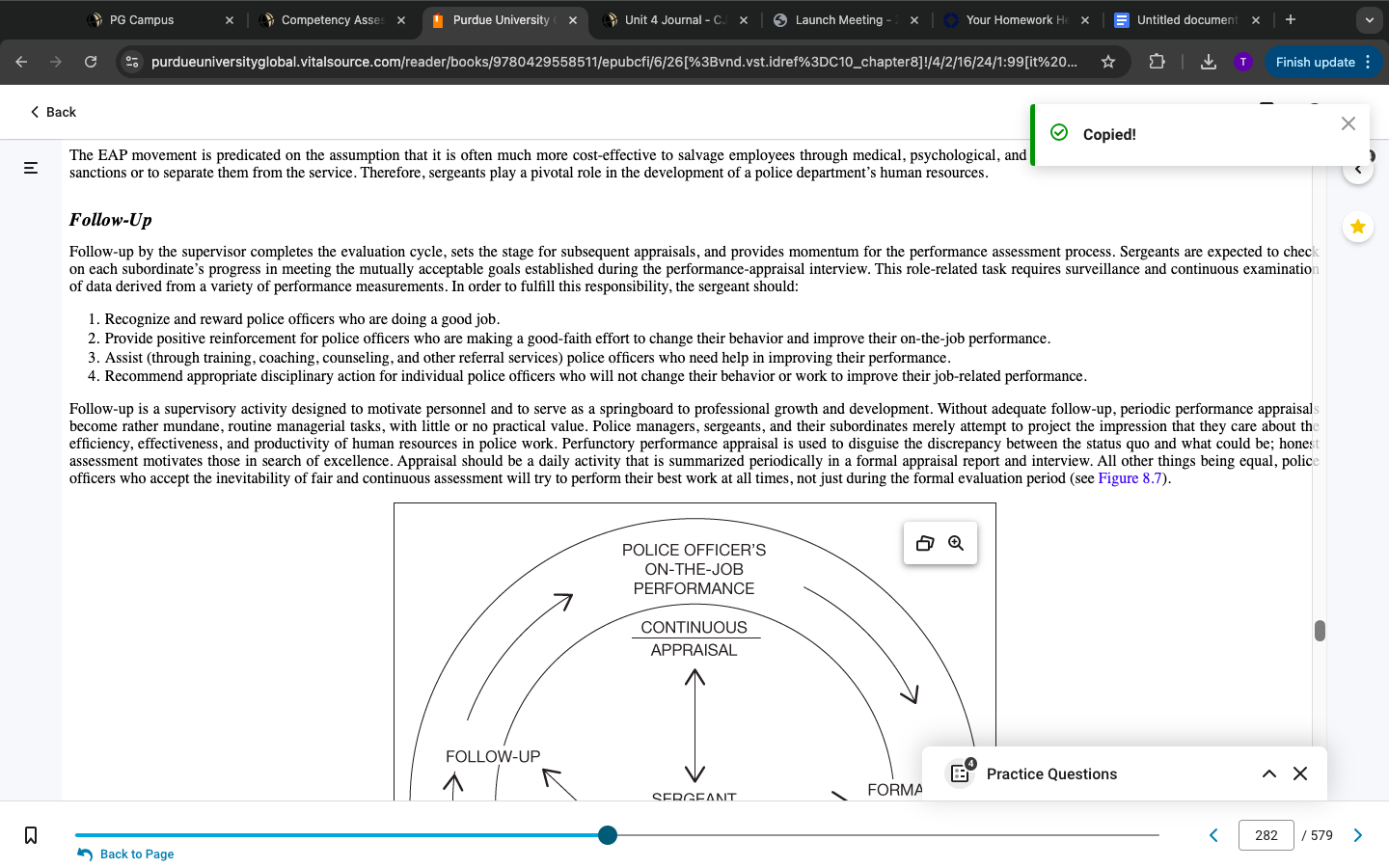Close the PG Campus tab
Screen dimensions: 1389x868
point(230,19)
